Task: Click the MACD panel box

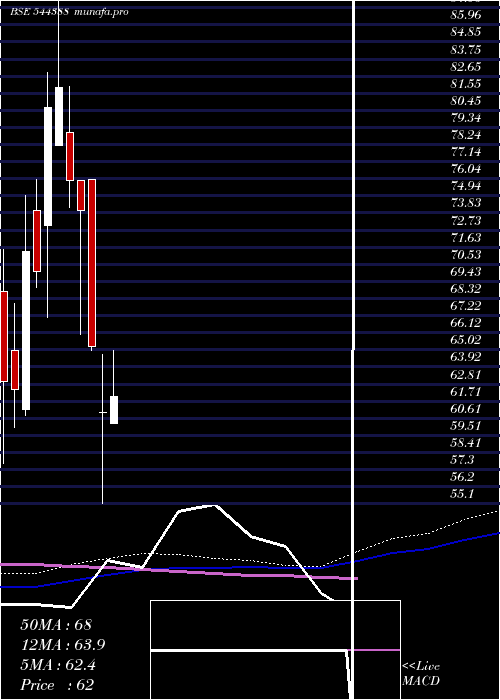Action: coord(275,650)
